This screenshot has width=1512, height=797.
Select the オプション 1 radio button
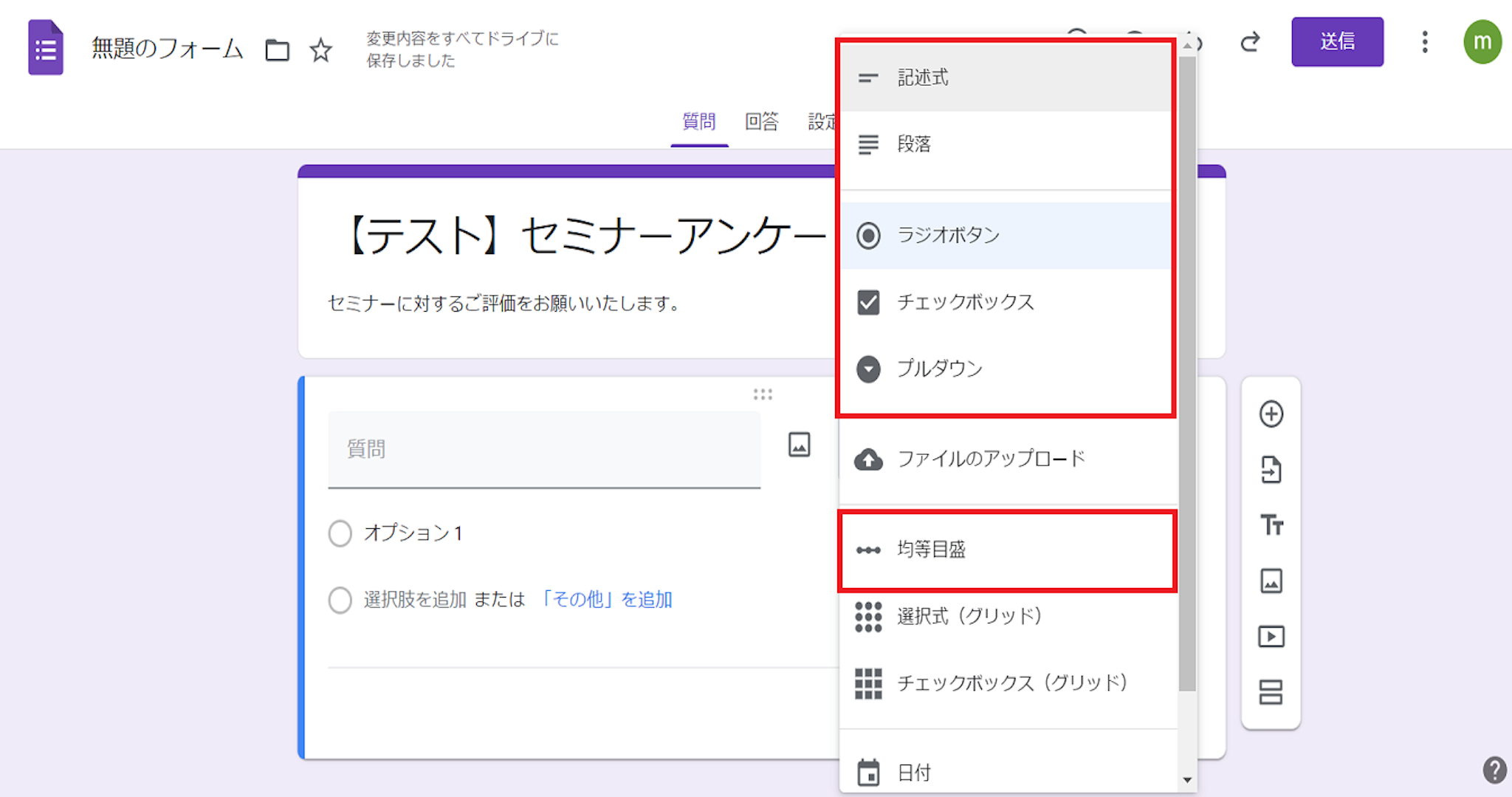click(340, 533)
